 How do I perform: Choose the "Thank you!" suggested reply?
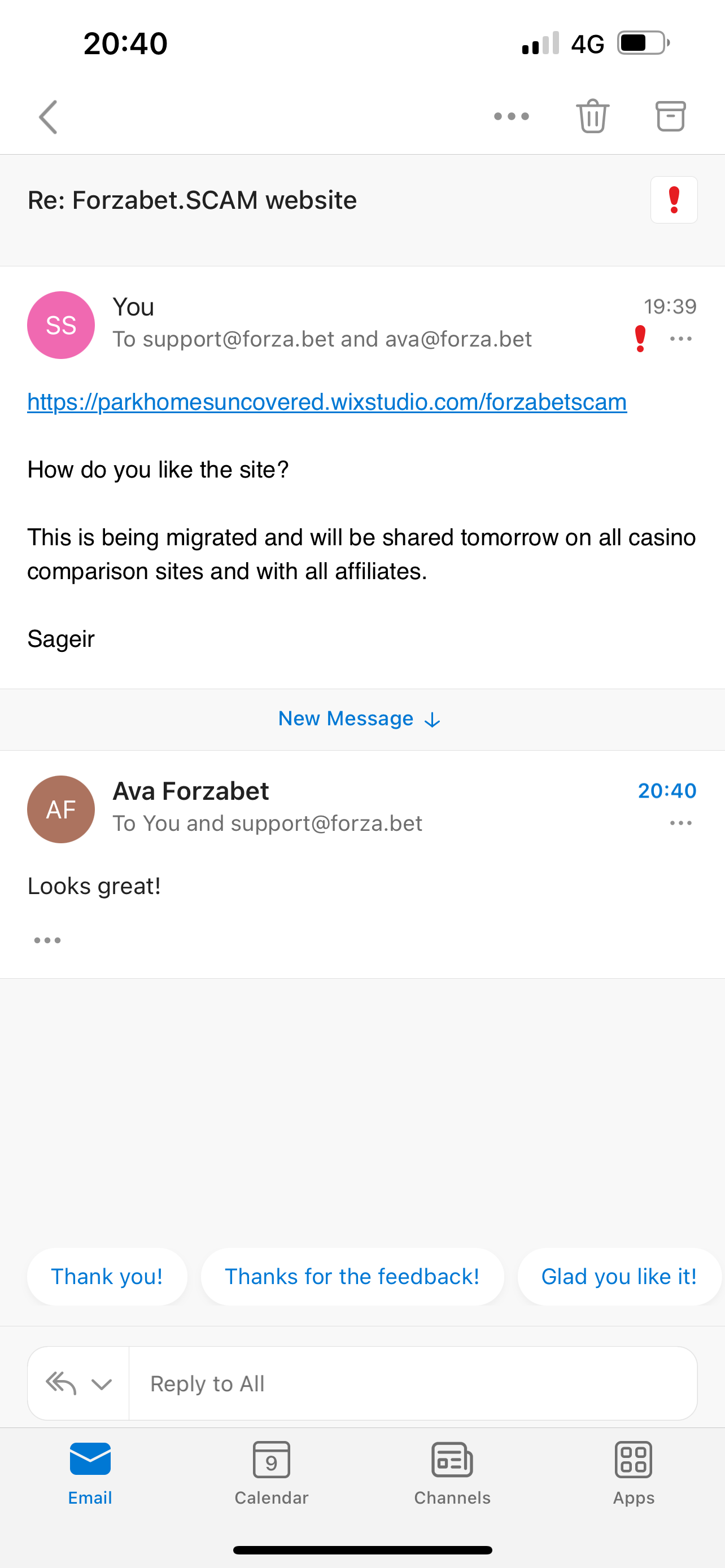tap(107, 1276)
